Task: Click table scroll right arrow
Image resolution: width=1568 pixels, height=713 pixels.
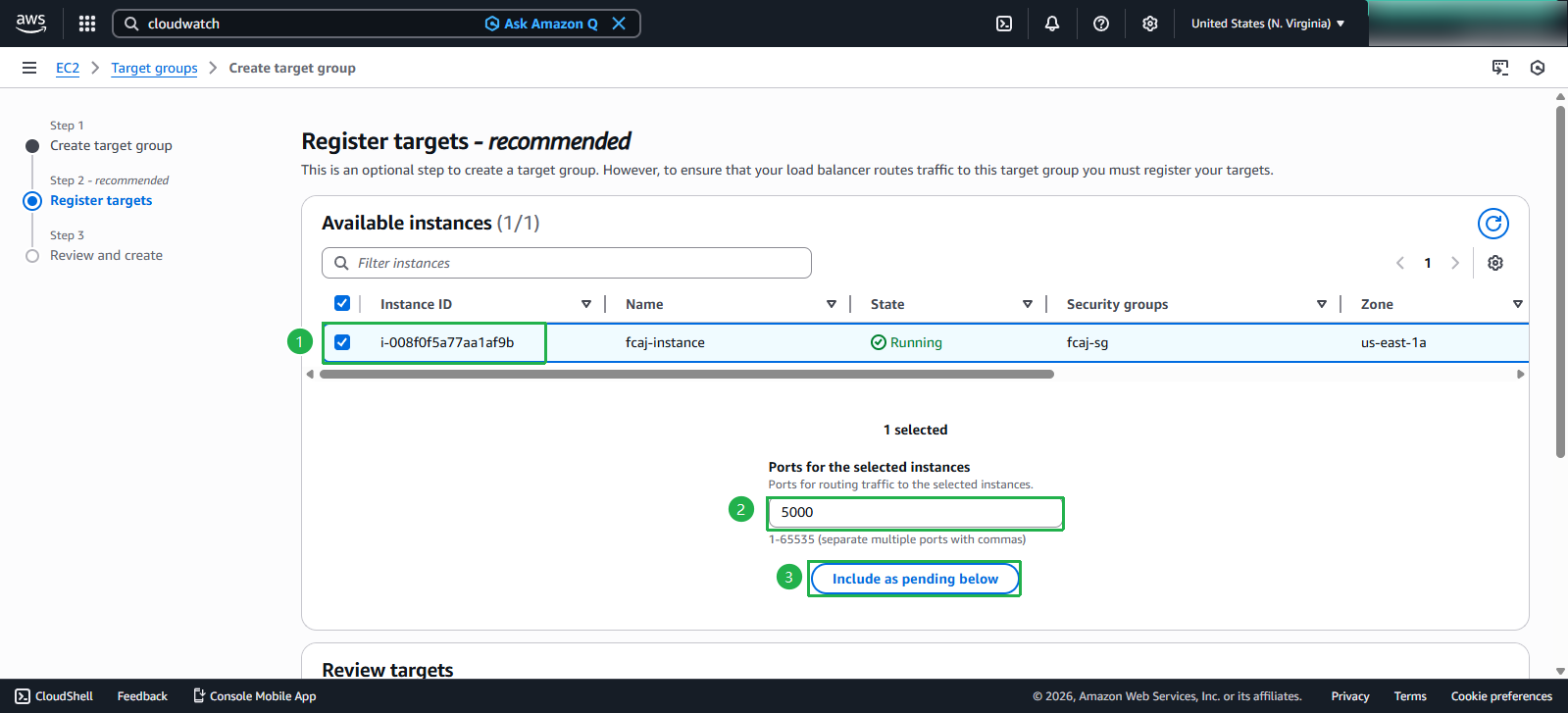Action: click(x=1521, y=374)
